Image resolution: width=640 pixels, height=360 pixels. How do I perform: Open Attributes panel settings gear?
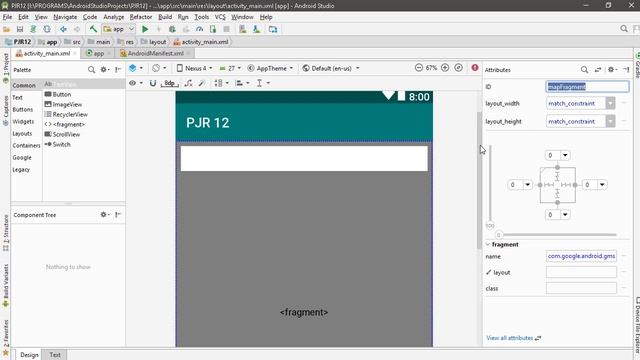612,70
